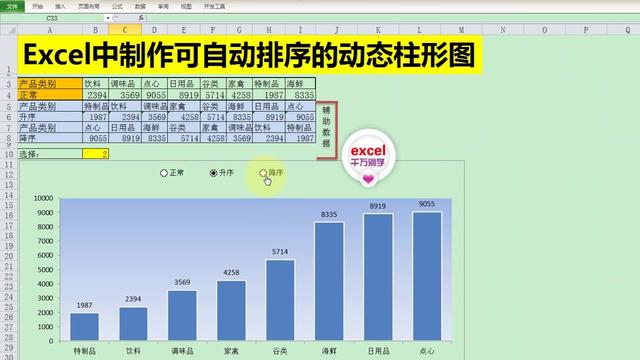The height and width of the screenshot is (360, 640).
Task: Click the orange 正常 cell
Action: (50, 95)
